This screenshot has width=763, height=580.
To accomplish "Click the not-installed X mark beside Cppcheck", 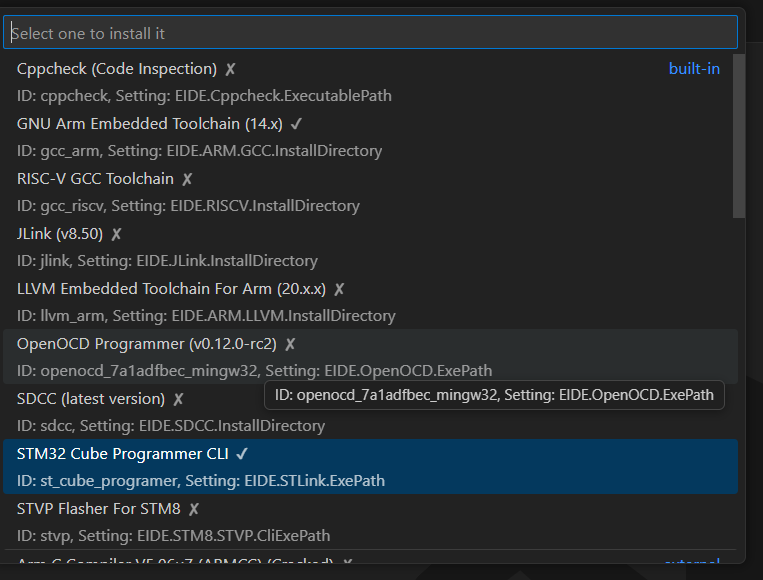I will point(230,70).
